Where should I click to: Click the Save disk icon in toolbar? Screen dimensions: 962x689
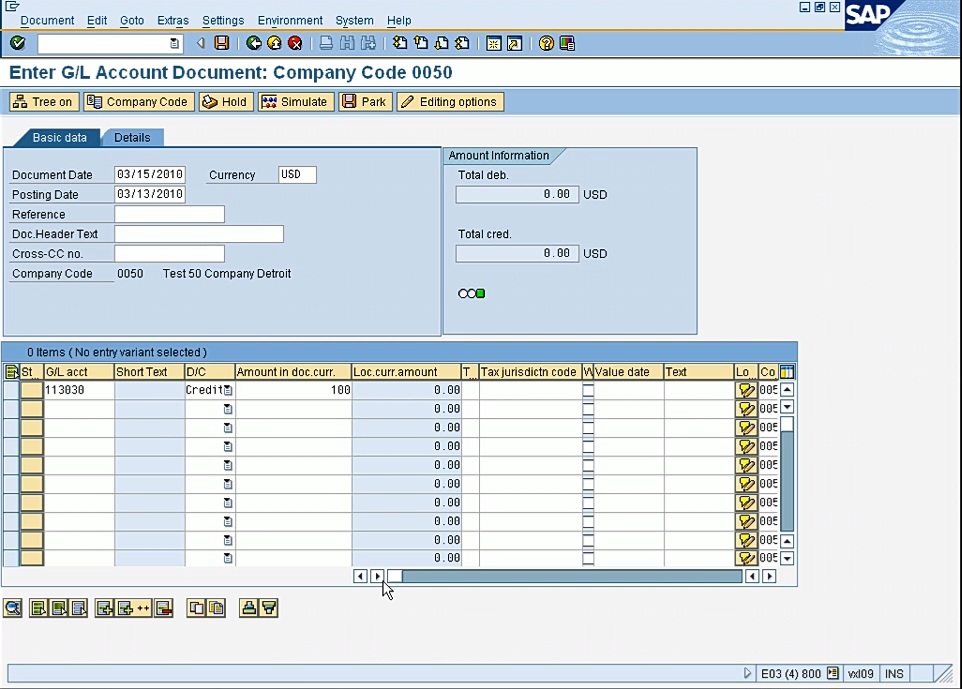tap(221, 43)
